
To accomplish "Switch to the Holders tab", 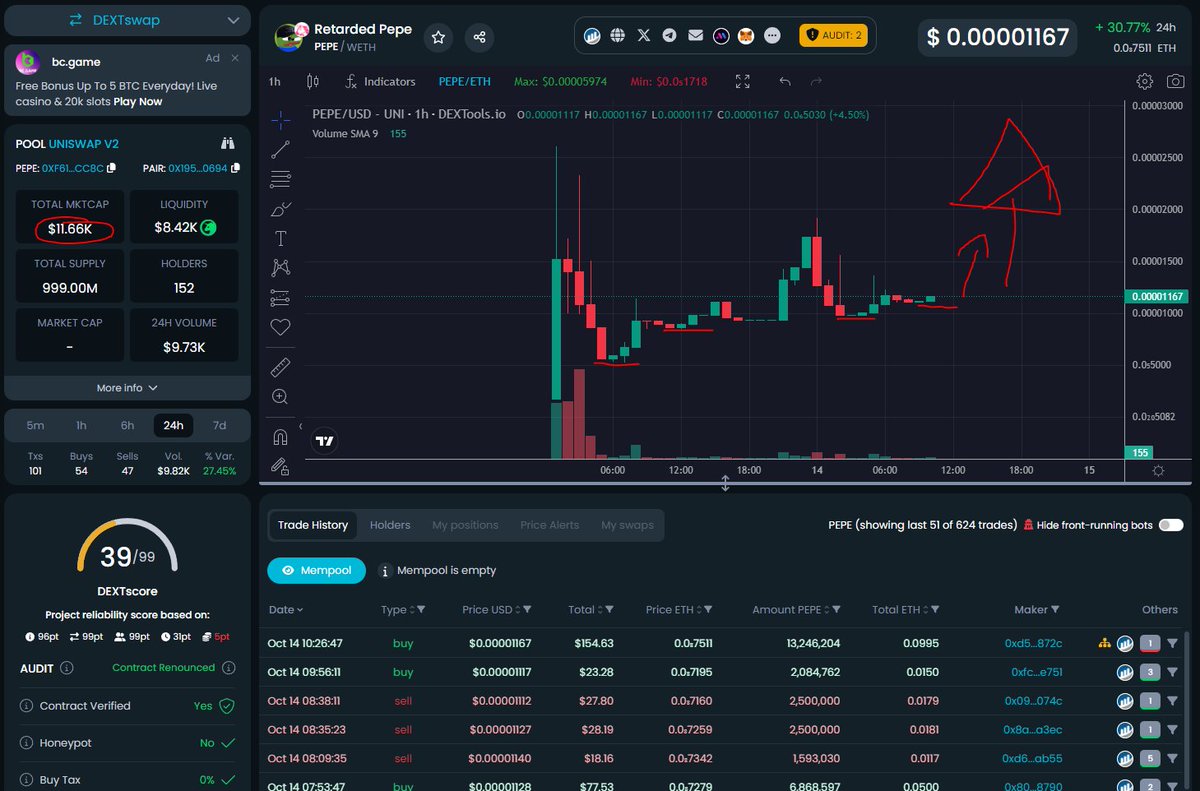I will (390, 525).
